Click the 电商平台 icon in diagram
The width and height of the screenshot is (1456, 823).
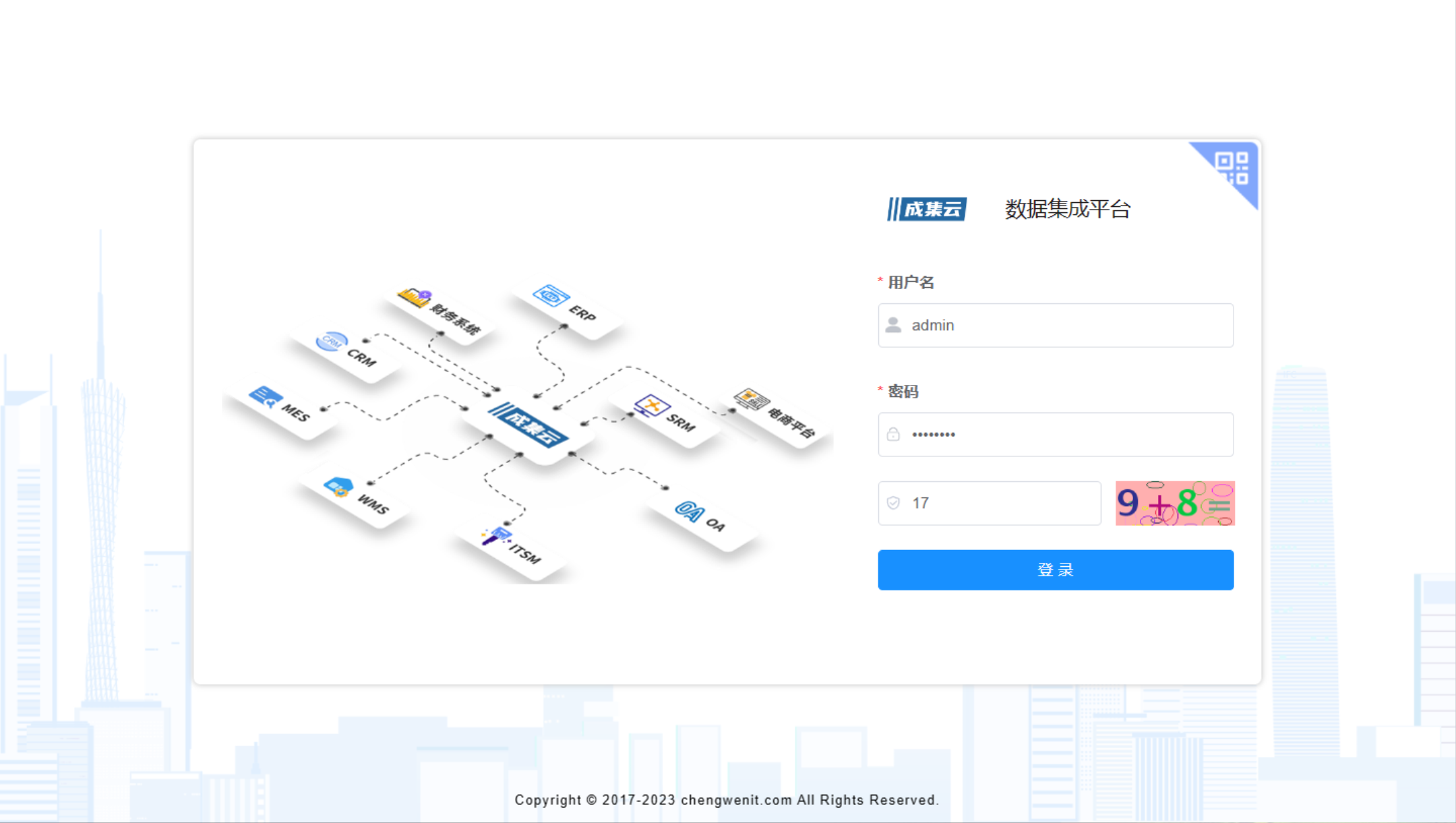coord(751,400)
